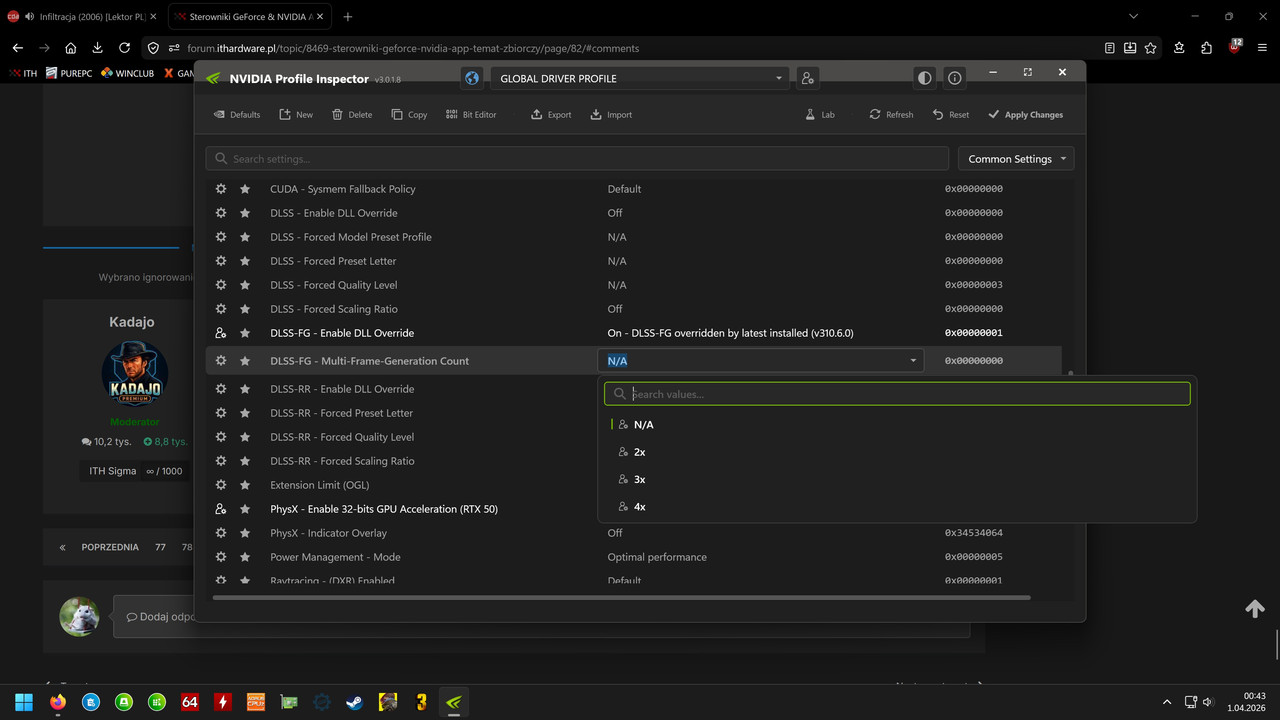Click the Power Management value Optimal performance
This screenshot has height=720, width=1280.
pyautogui.click(x=657, y=557)
